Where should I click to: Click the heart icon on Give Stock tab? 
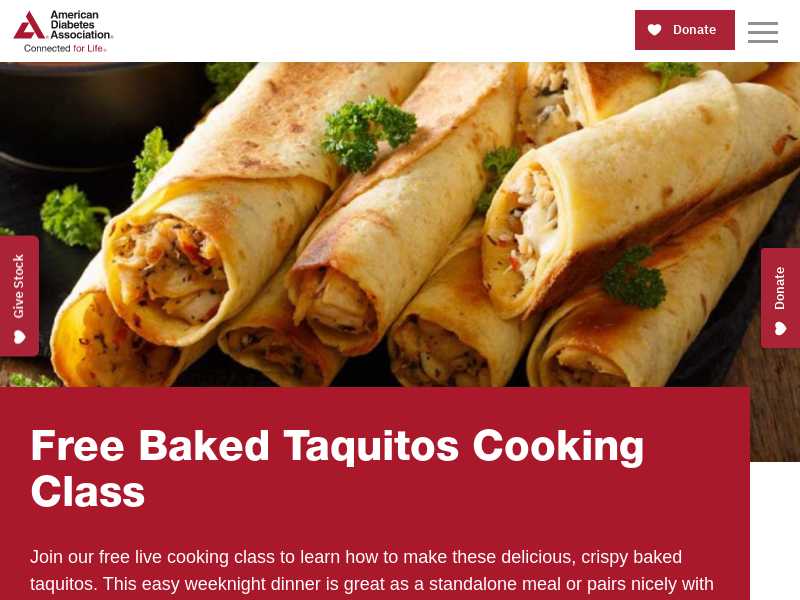19,337
